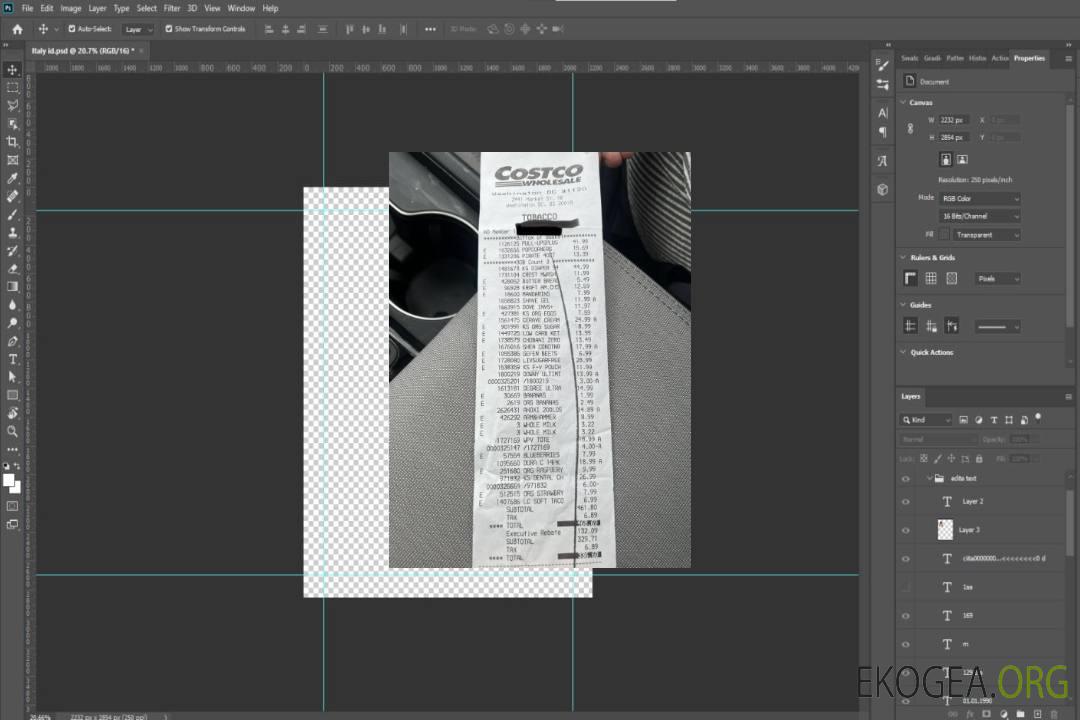Disable Show Transform Controls checkbox

pos(168,29)
